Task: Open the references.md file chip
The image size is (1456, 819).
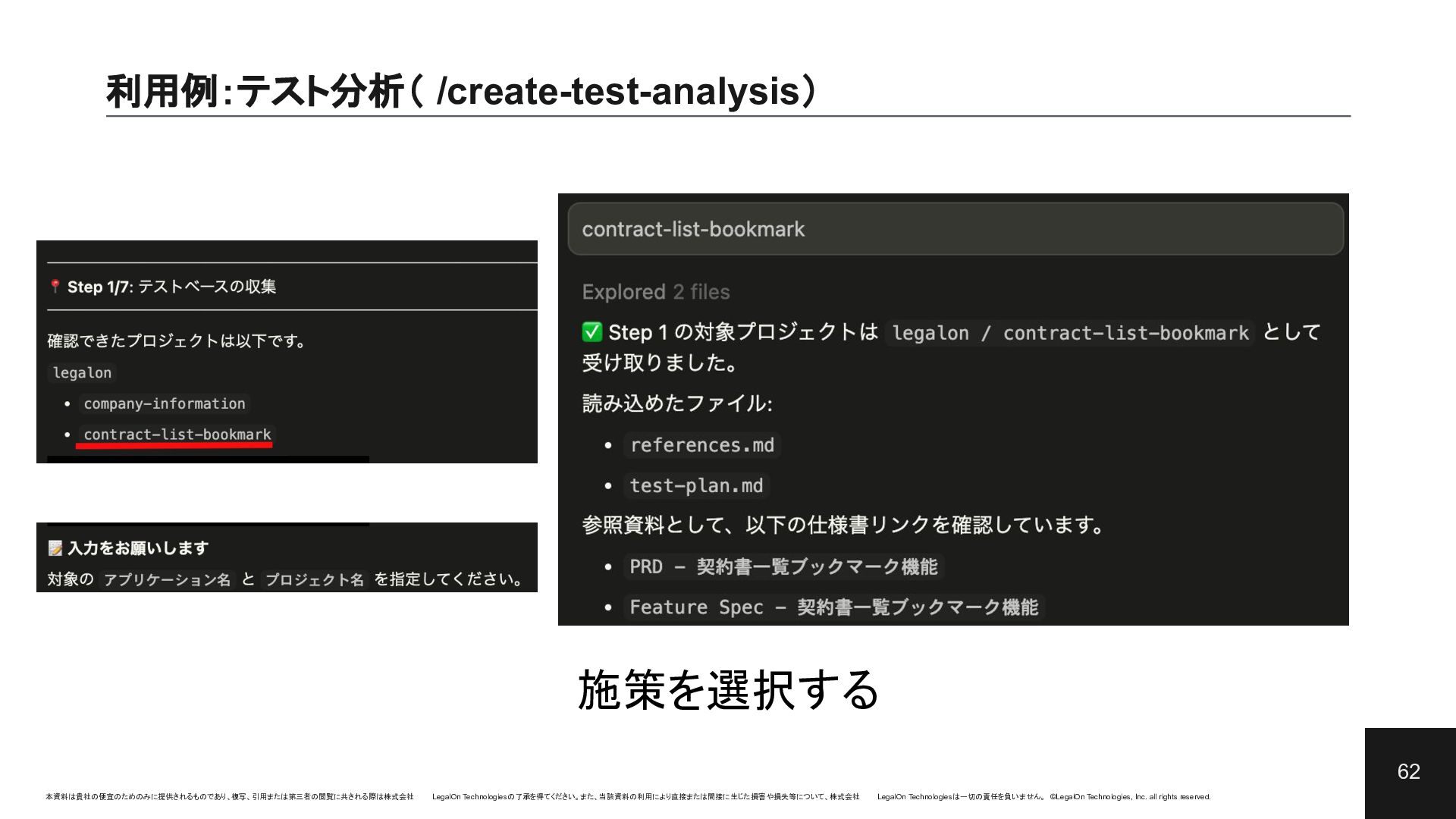Action: pyautogui.click(x=701, y=445)
